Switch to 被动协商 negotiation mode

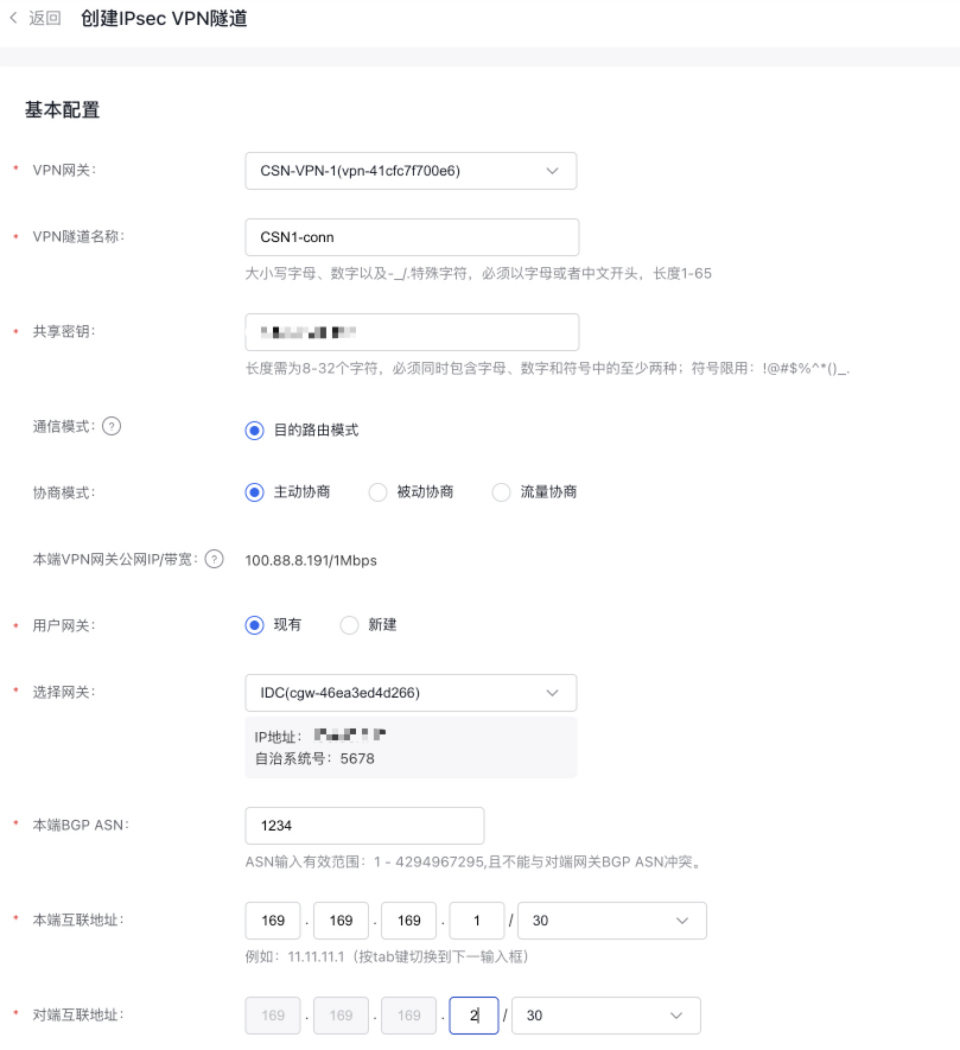[377, 491]
